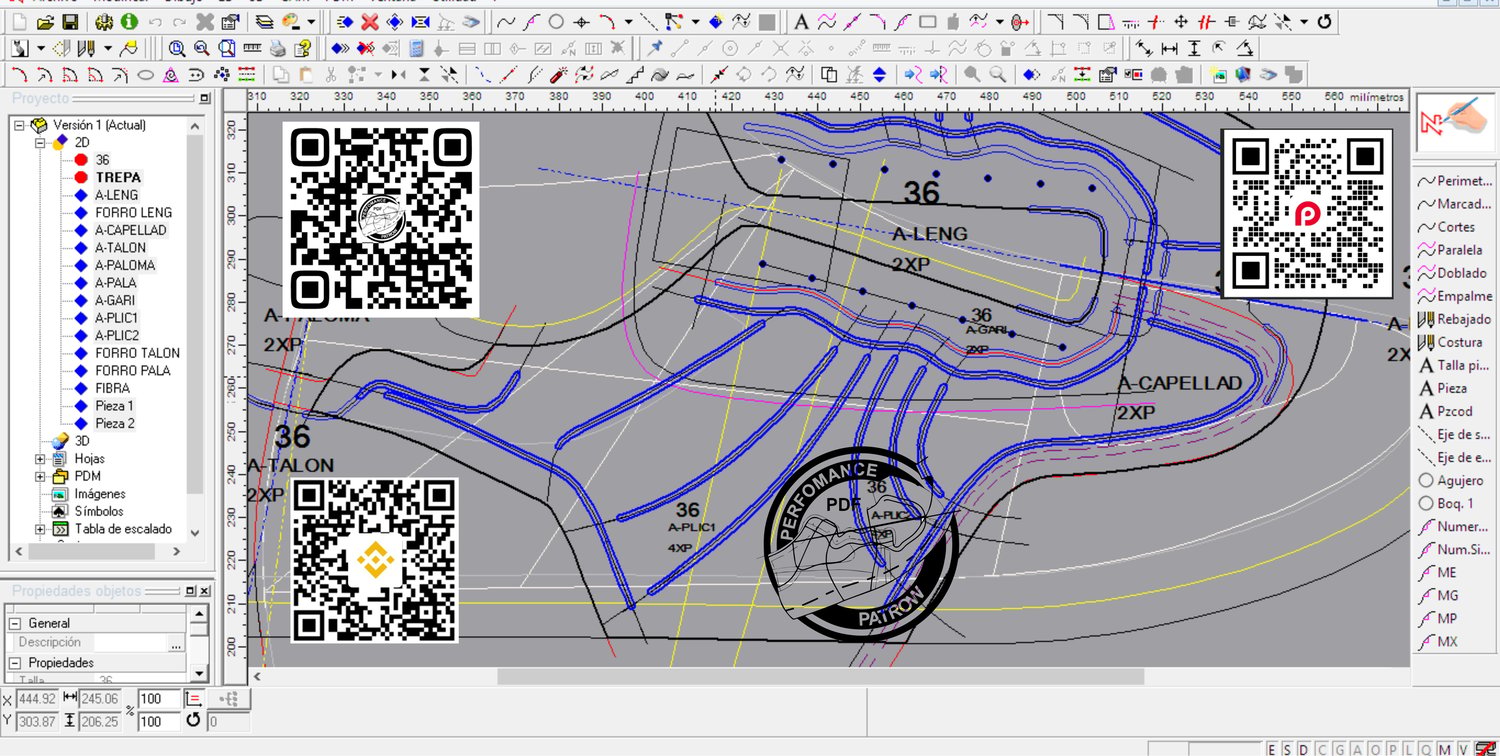Click the zoom-in magnifier with Q icon

pos(177,48)
